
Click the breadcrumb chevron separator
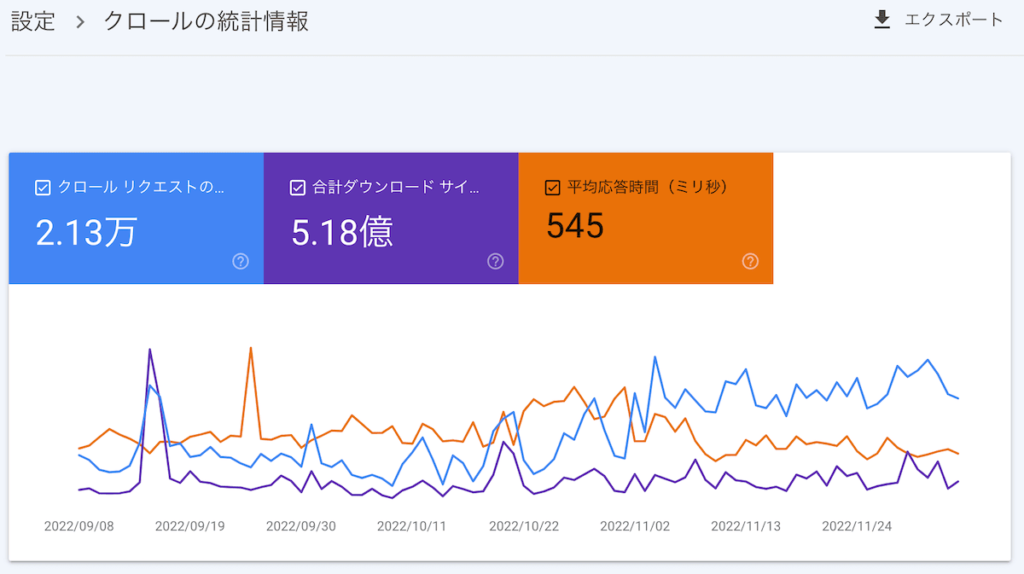(80, 22)
